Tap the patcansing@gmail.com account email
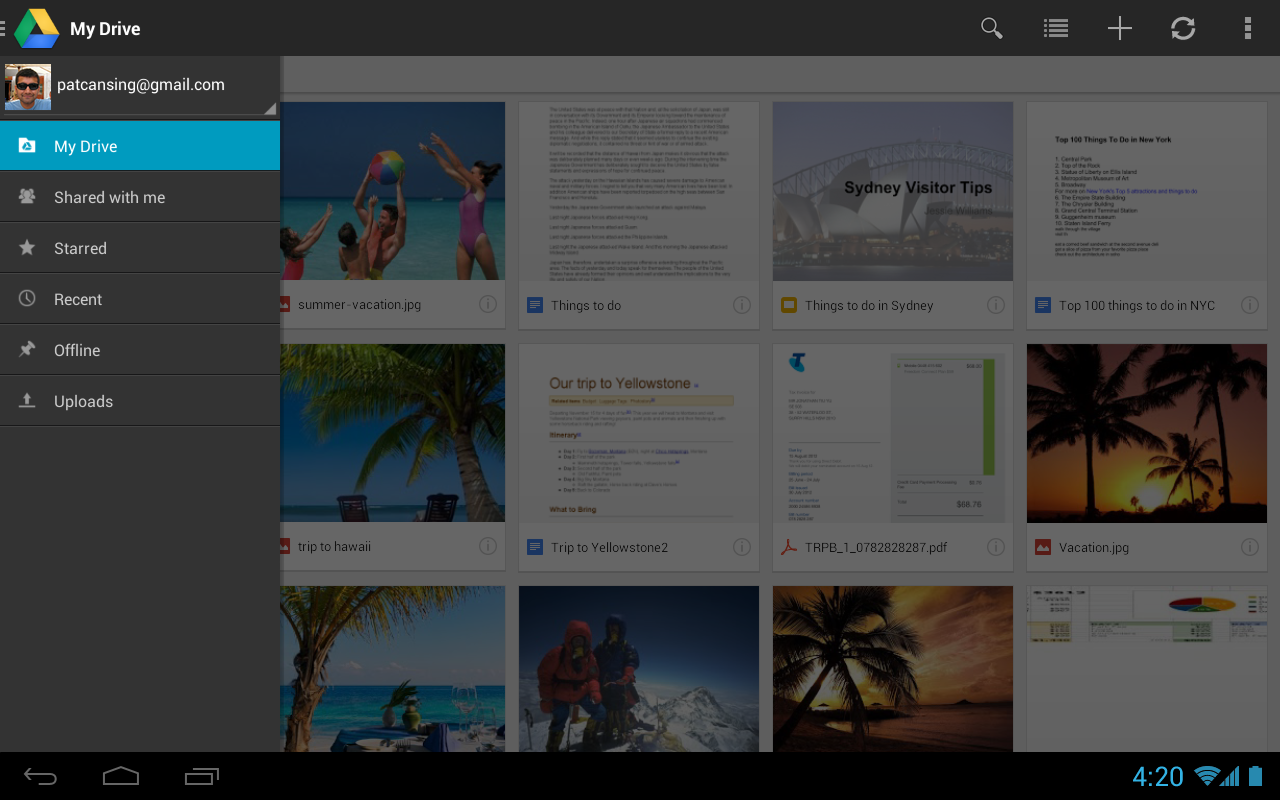Image resolution: width=1280 pixels, height=800 pixels. pos(141,84)
